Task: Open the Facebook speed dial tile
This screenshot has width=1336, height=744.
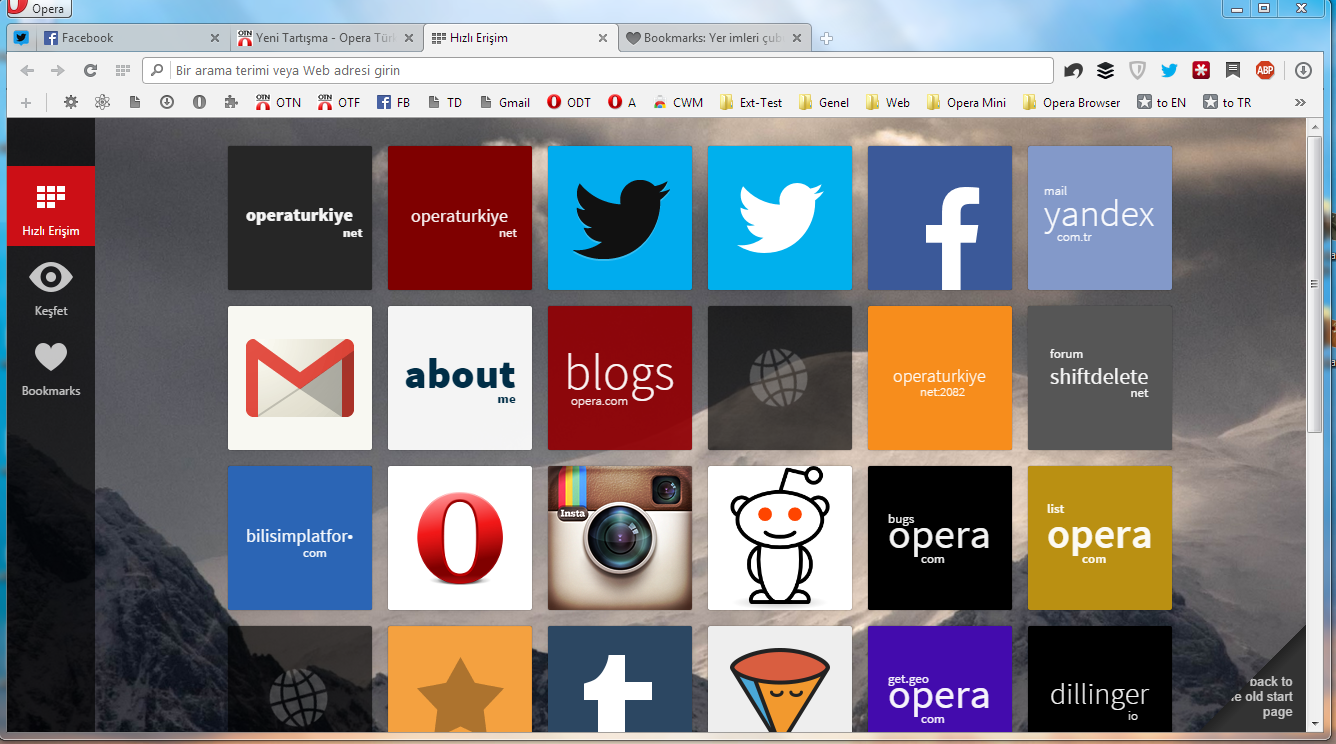Action: (940, 218)
